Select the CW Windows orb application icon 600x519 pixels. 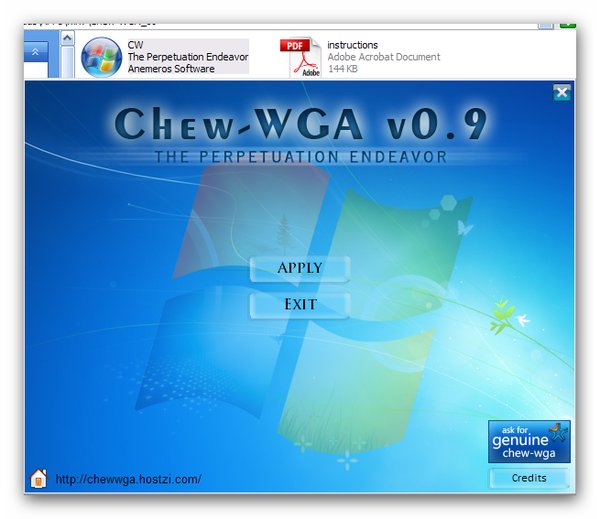pyautogui.click(x=101, y=57)
